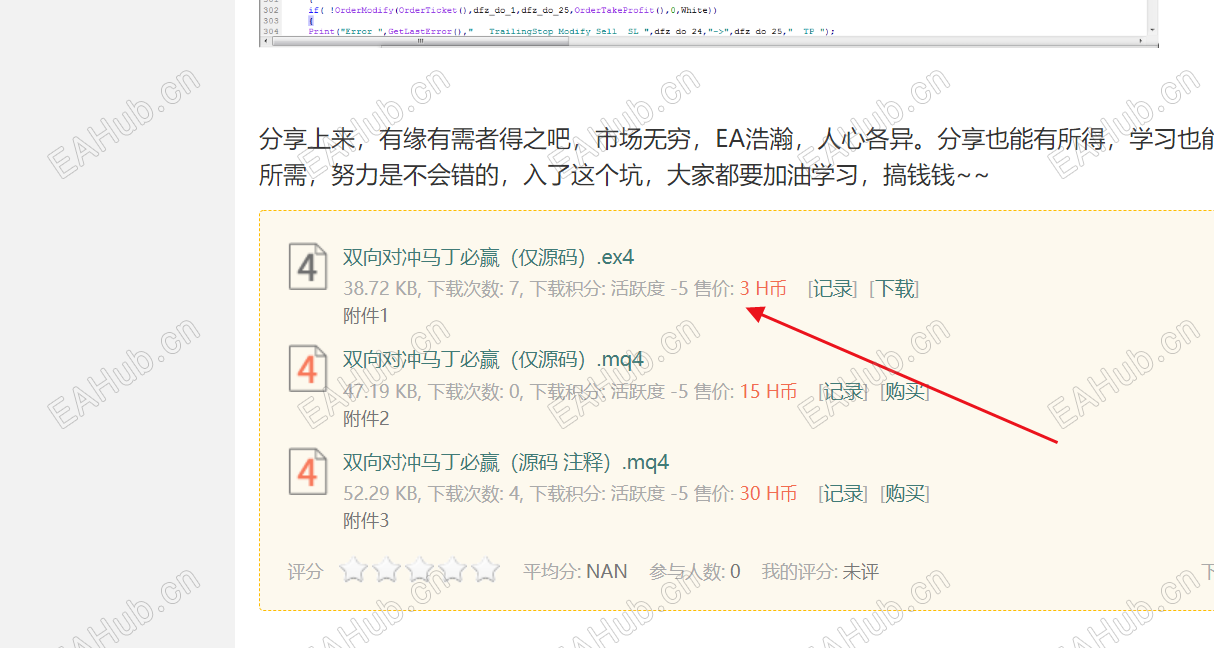This screenshot has height=648, width=1214.
Task: Click the code editor horizontal scrollbar thumb
Action: tap(420, 41)
